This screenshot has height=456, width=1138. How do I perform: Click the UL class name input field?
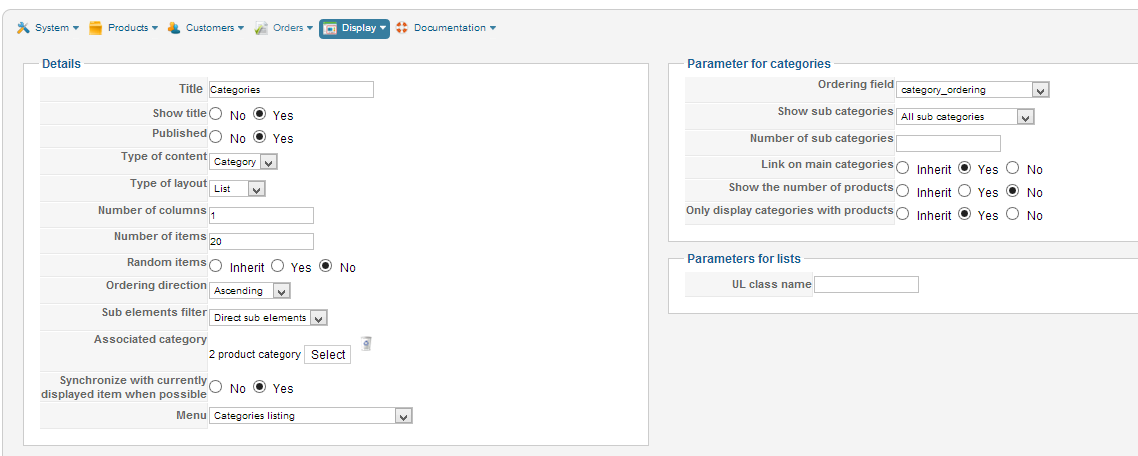866,285
